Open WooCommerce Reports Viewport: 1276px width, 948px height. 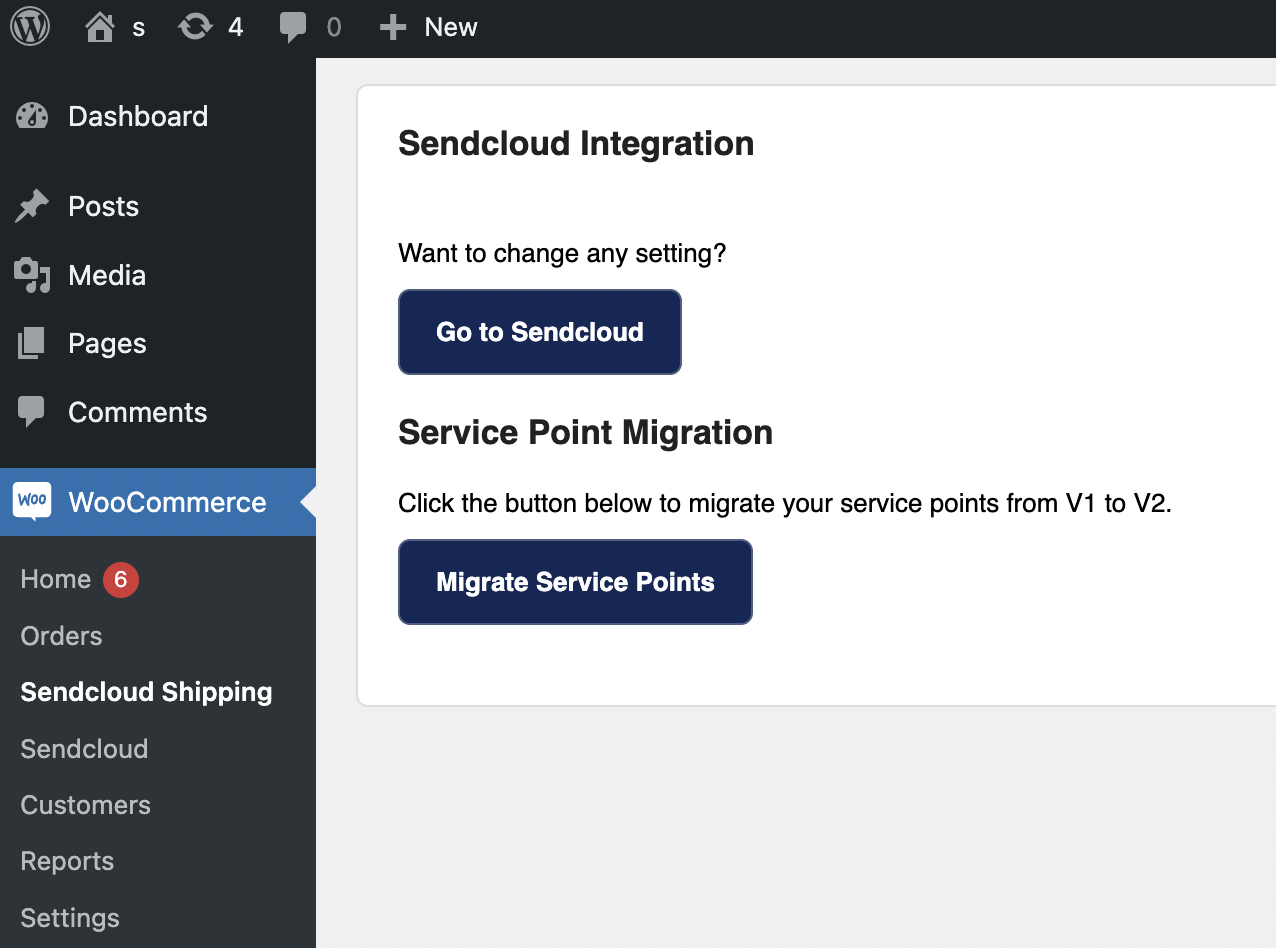pos(67,861)
